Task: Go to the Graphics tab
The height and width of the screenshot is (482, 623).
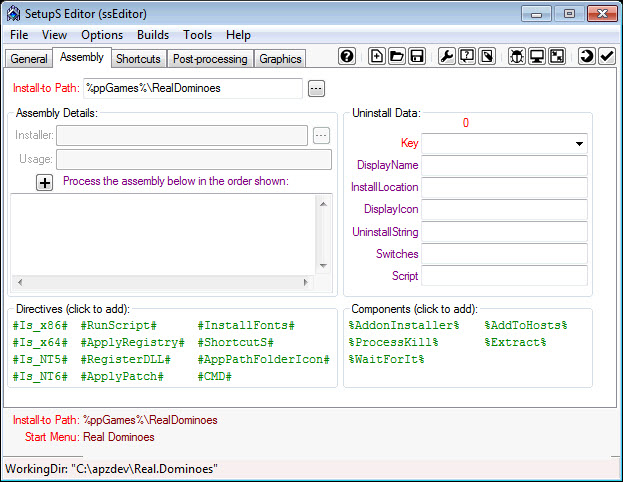Action: [x=281, y=59]
